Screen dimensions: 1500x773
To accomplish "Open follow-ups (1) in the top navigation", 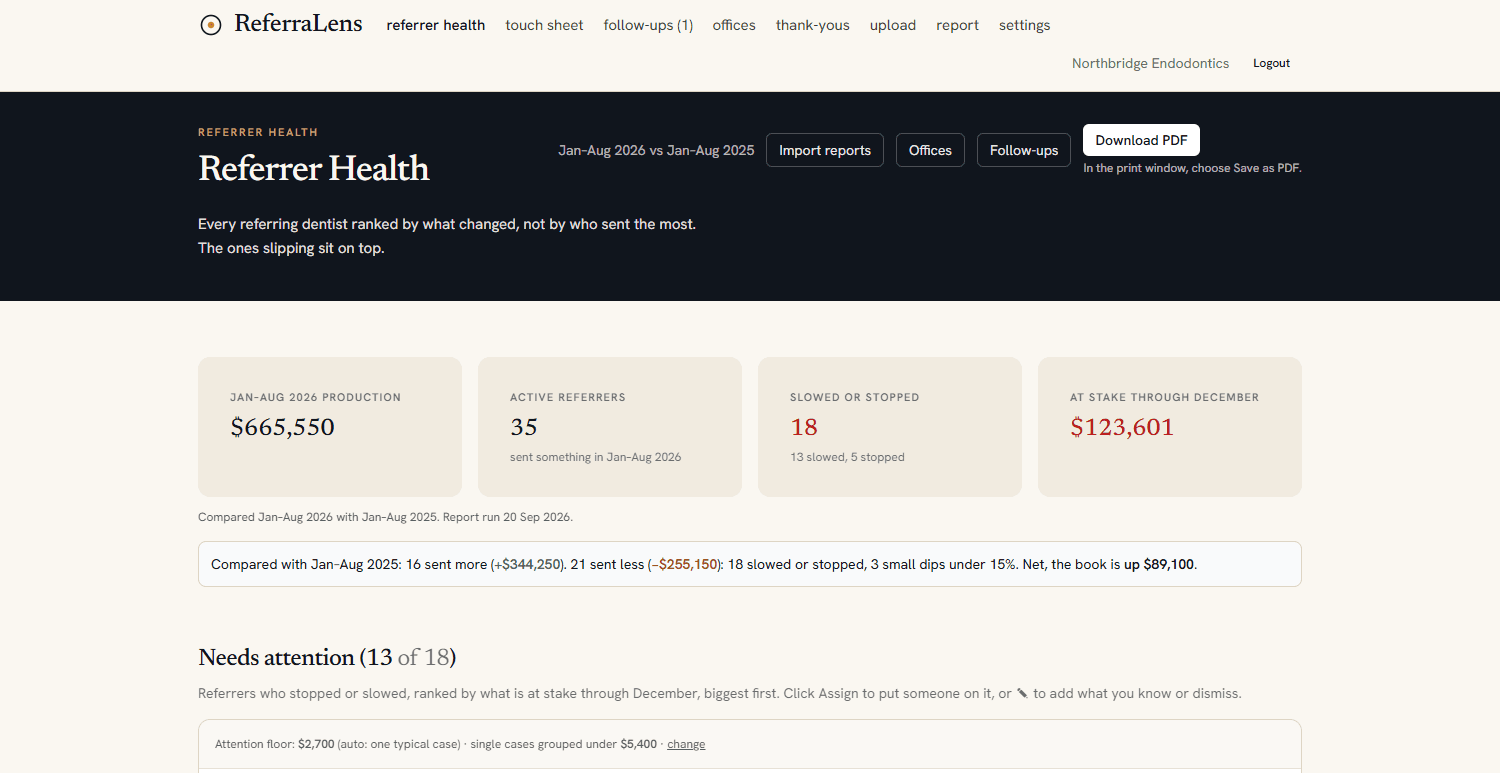I will click(x=648, y=25).
